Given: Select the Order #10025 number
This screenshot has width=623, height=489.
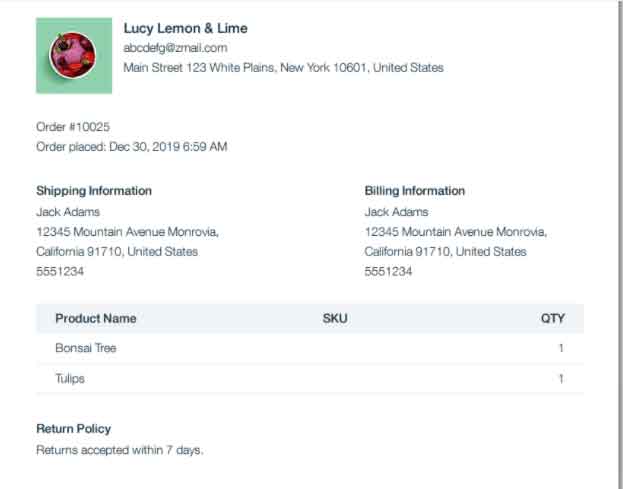Looking at the screenshot, I should point(73,127).
